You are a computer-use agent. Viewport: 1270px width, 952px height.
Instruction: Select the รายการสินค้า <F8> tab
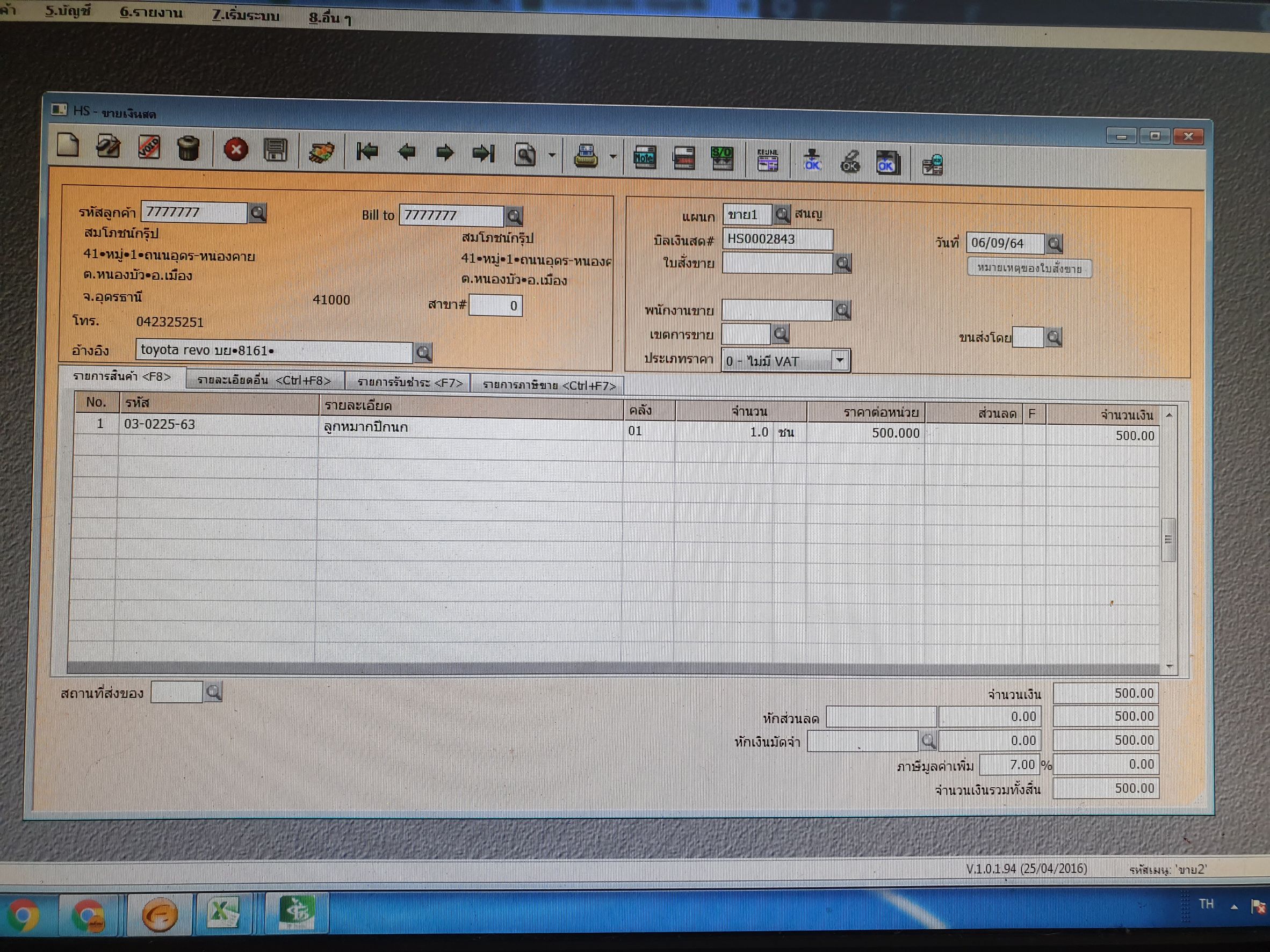pyautogui.click(x=122, y=377)
